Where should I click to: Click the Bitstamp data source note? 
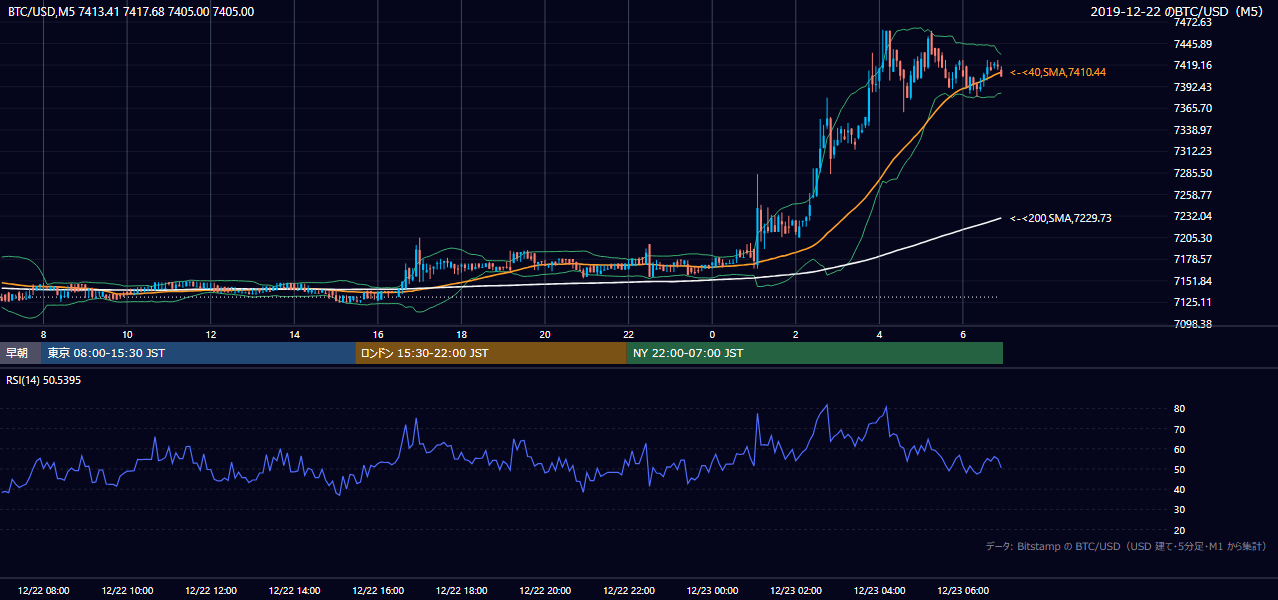[x=1126, y=546]
